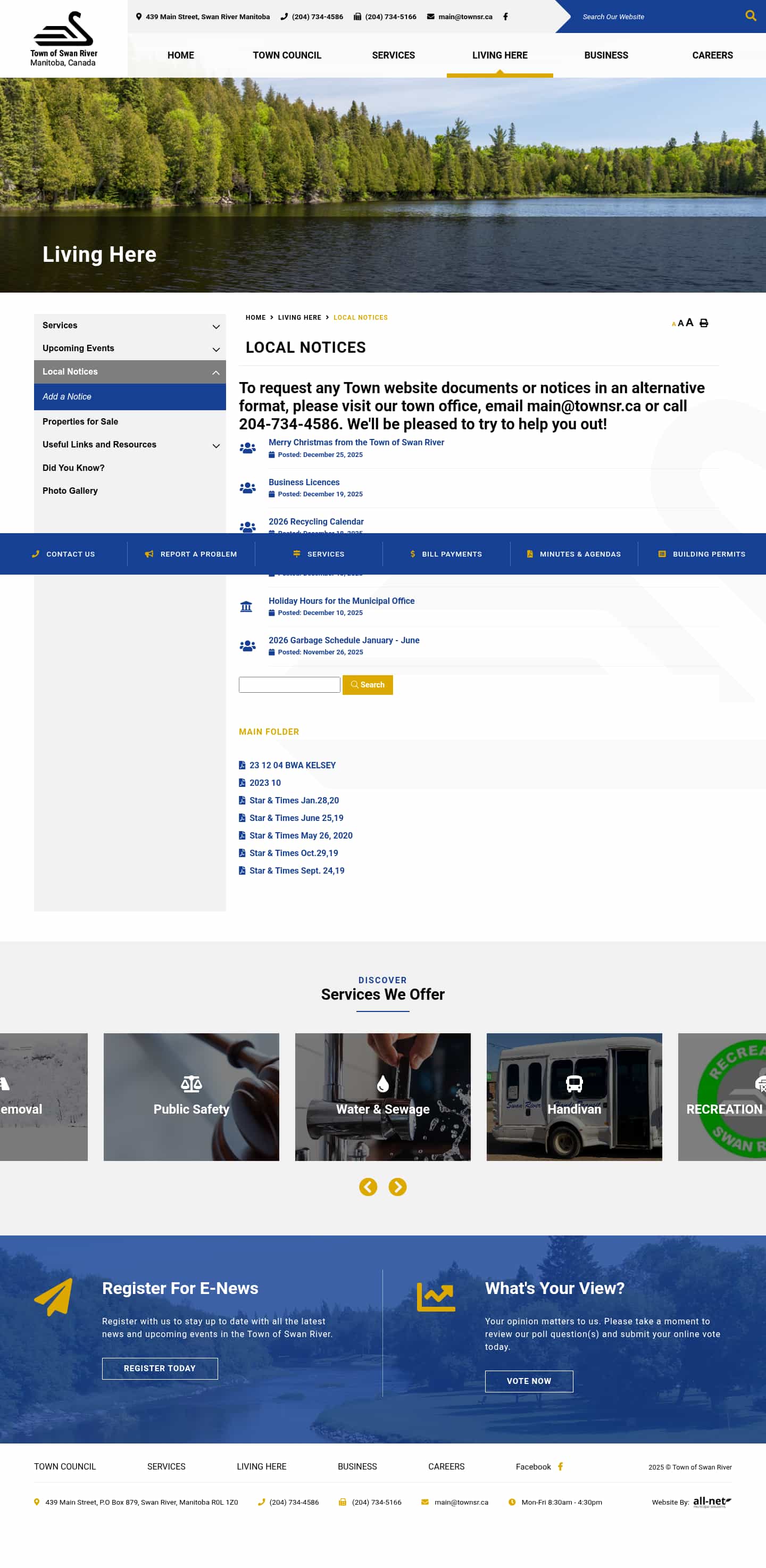Viewport: 766px width, 1568px height.
Task: Click HOME in the breadcrumb
Action: coord(255,317)
